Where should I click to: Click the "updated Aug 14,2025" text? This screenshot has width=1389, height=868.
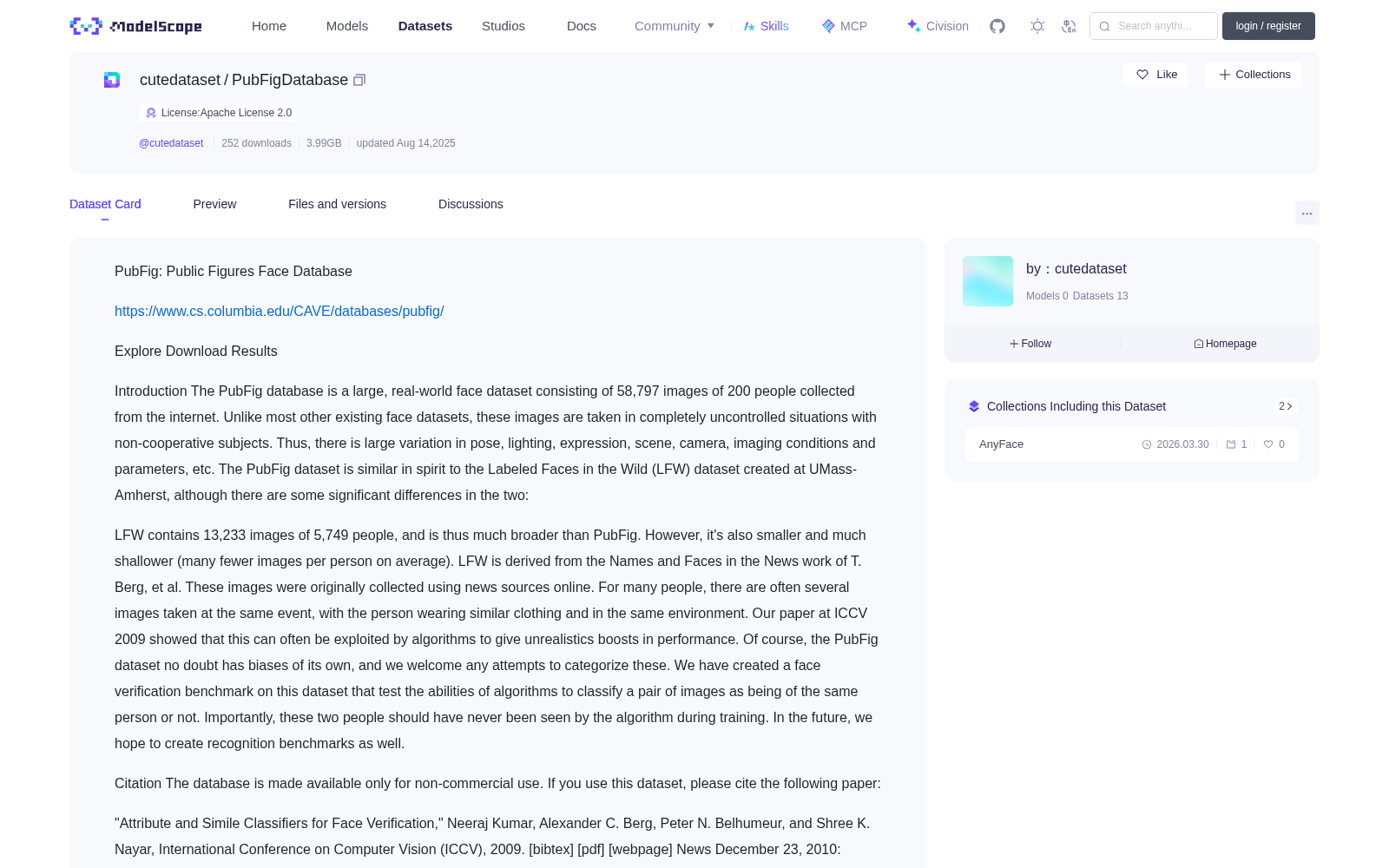[405, 143]
